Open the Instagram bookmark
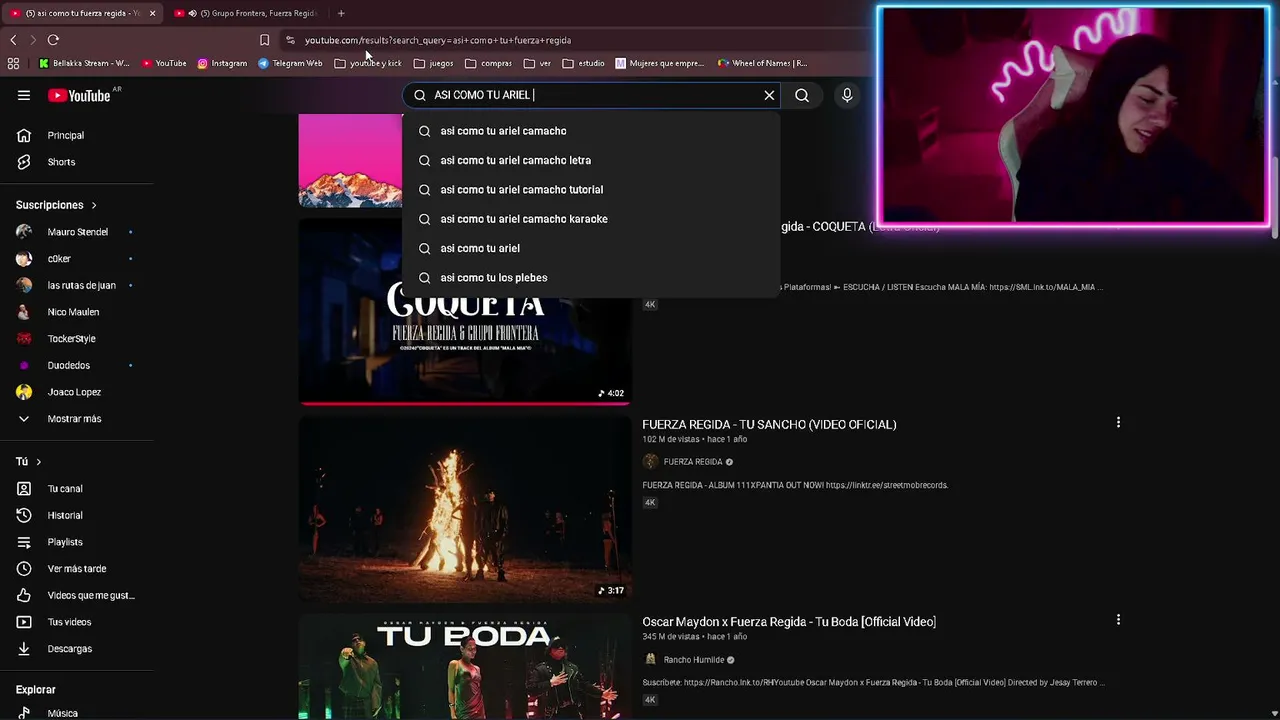Viewport: 1280px width, 720px height. (x=222, y=63)
